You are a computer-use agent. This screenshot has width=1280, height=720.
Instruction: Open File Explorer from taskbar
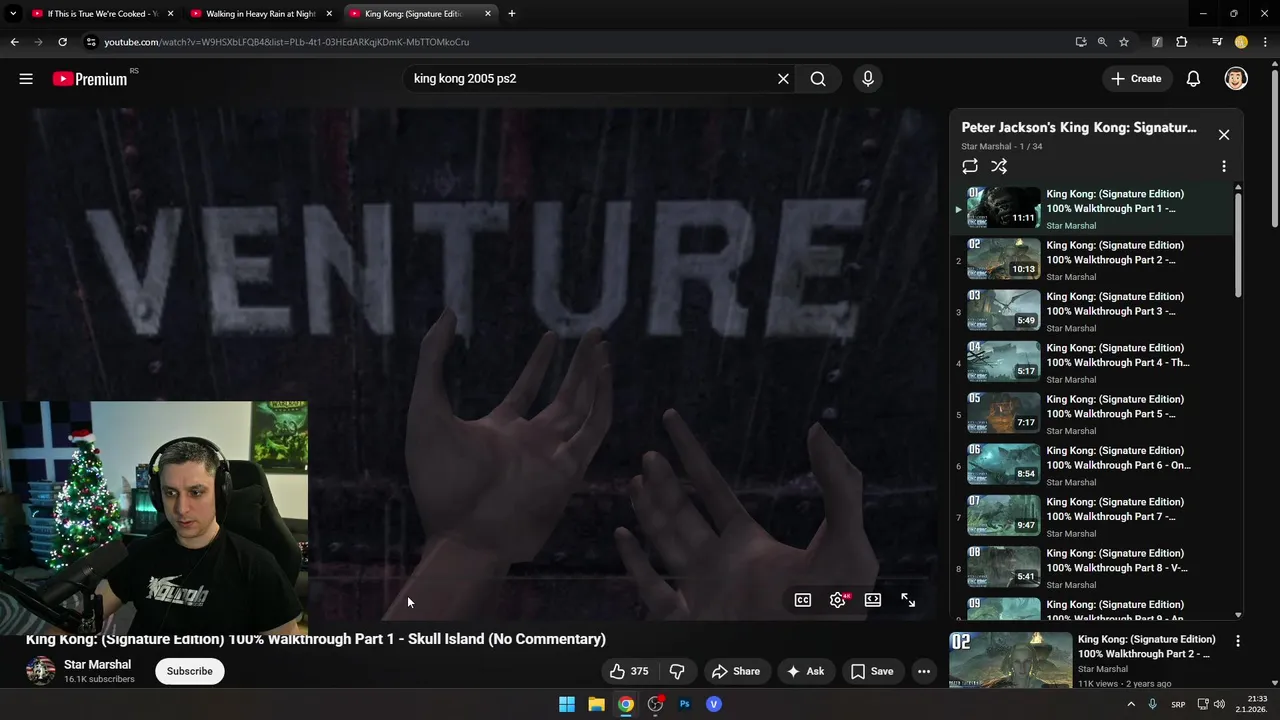coord(596,704)
